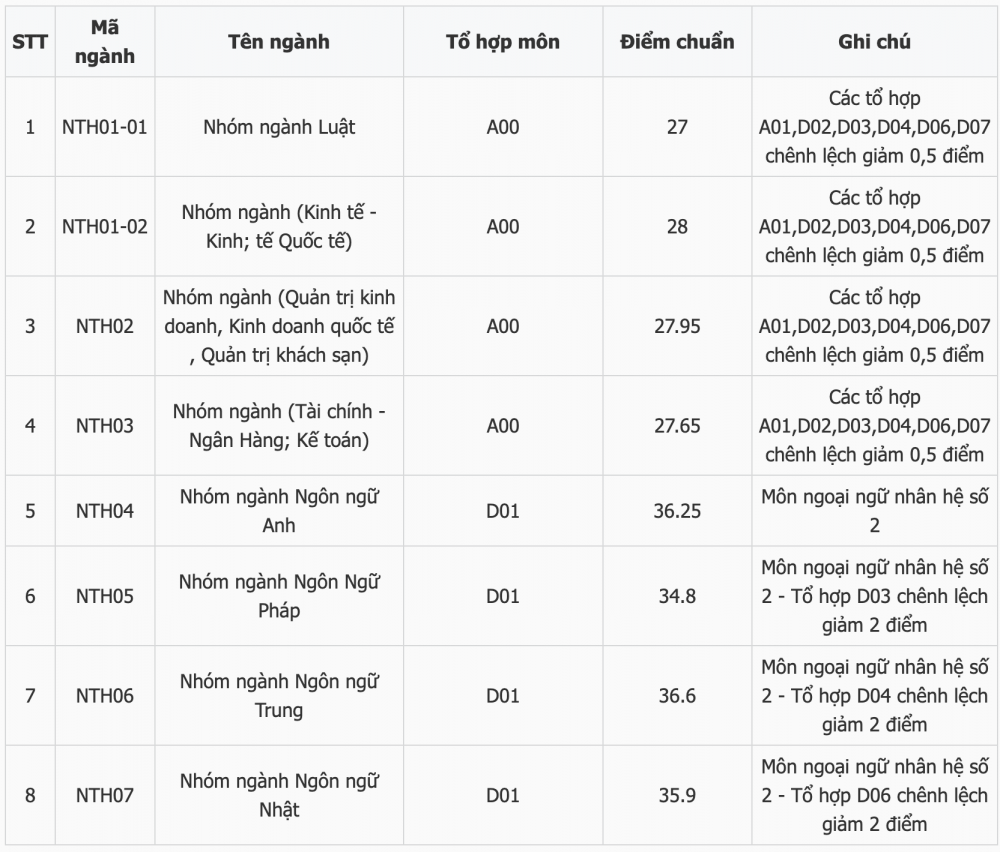Viewport: 1000px width, 852px height.
Task: Select the Mã ngành column header
Action: (105, 42)
